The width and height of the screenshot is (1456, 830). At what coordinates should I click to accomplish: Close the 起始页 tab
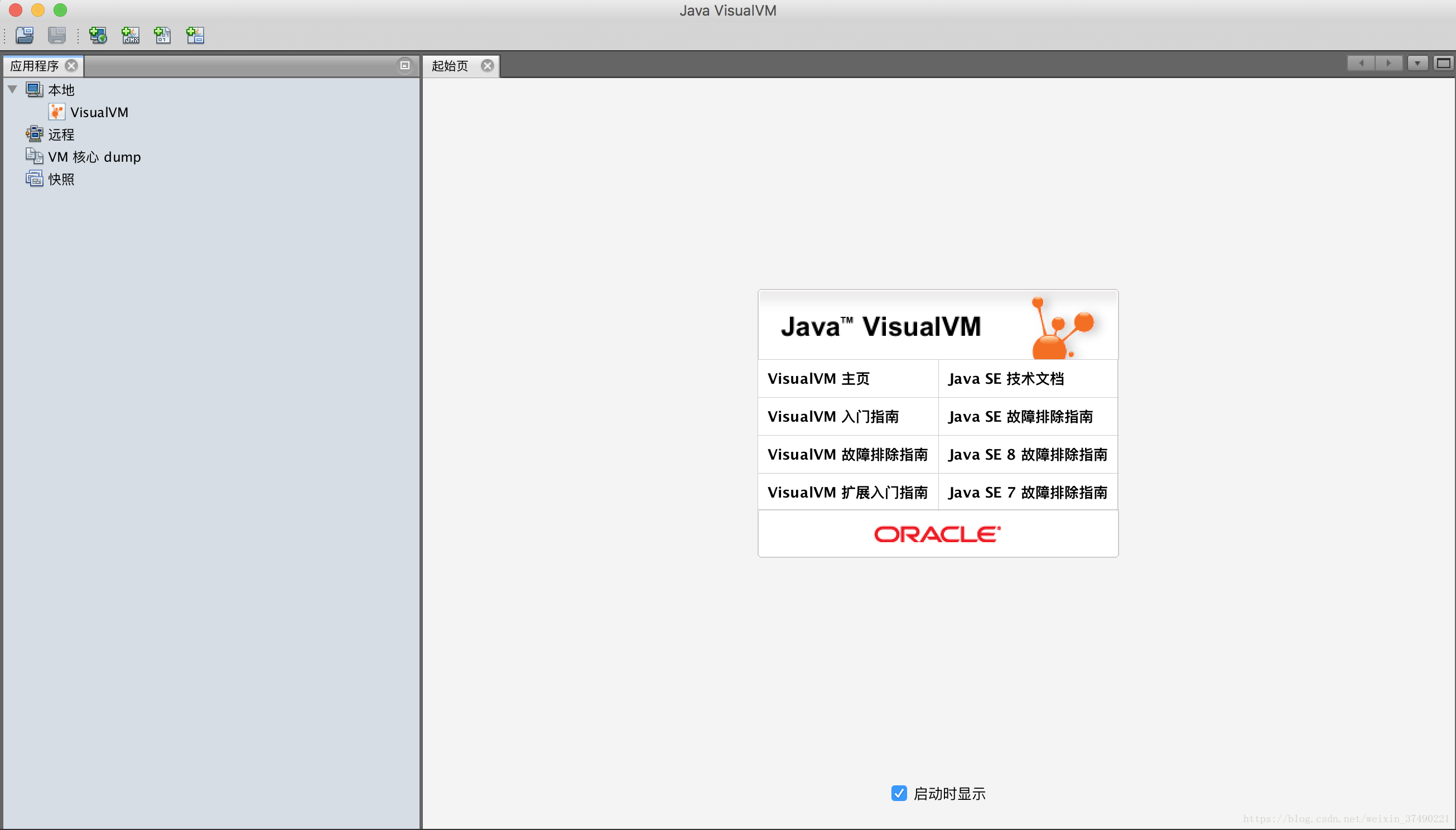click(488, 66)
